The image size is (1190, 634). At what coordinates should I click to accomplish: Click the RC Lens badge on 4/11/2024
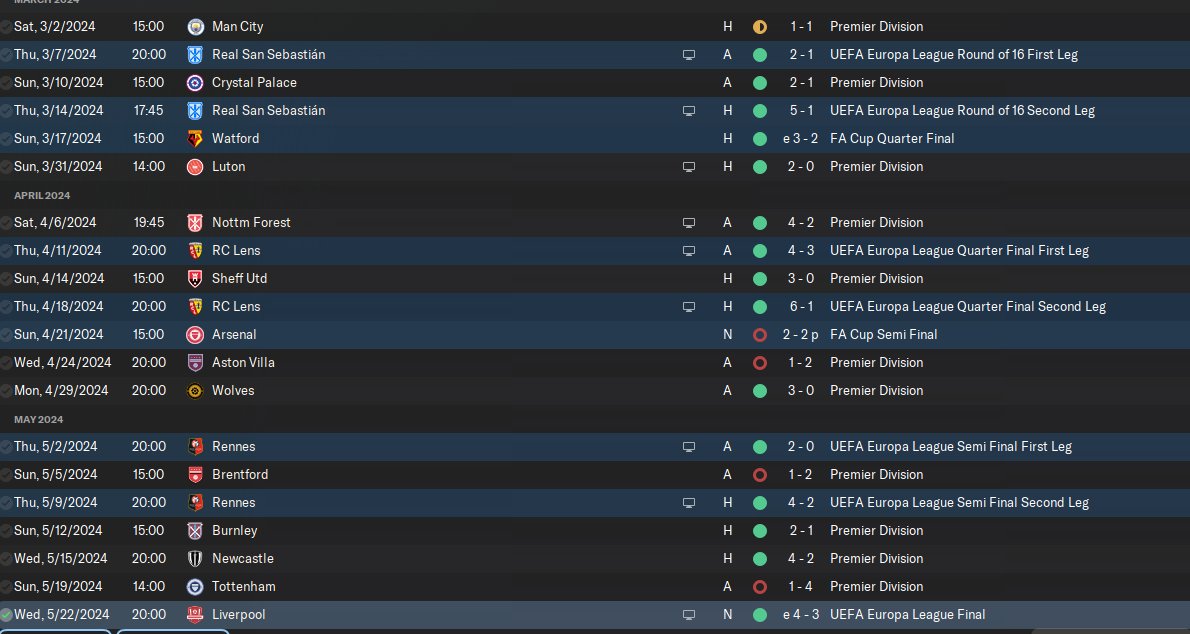point(195,251)
